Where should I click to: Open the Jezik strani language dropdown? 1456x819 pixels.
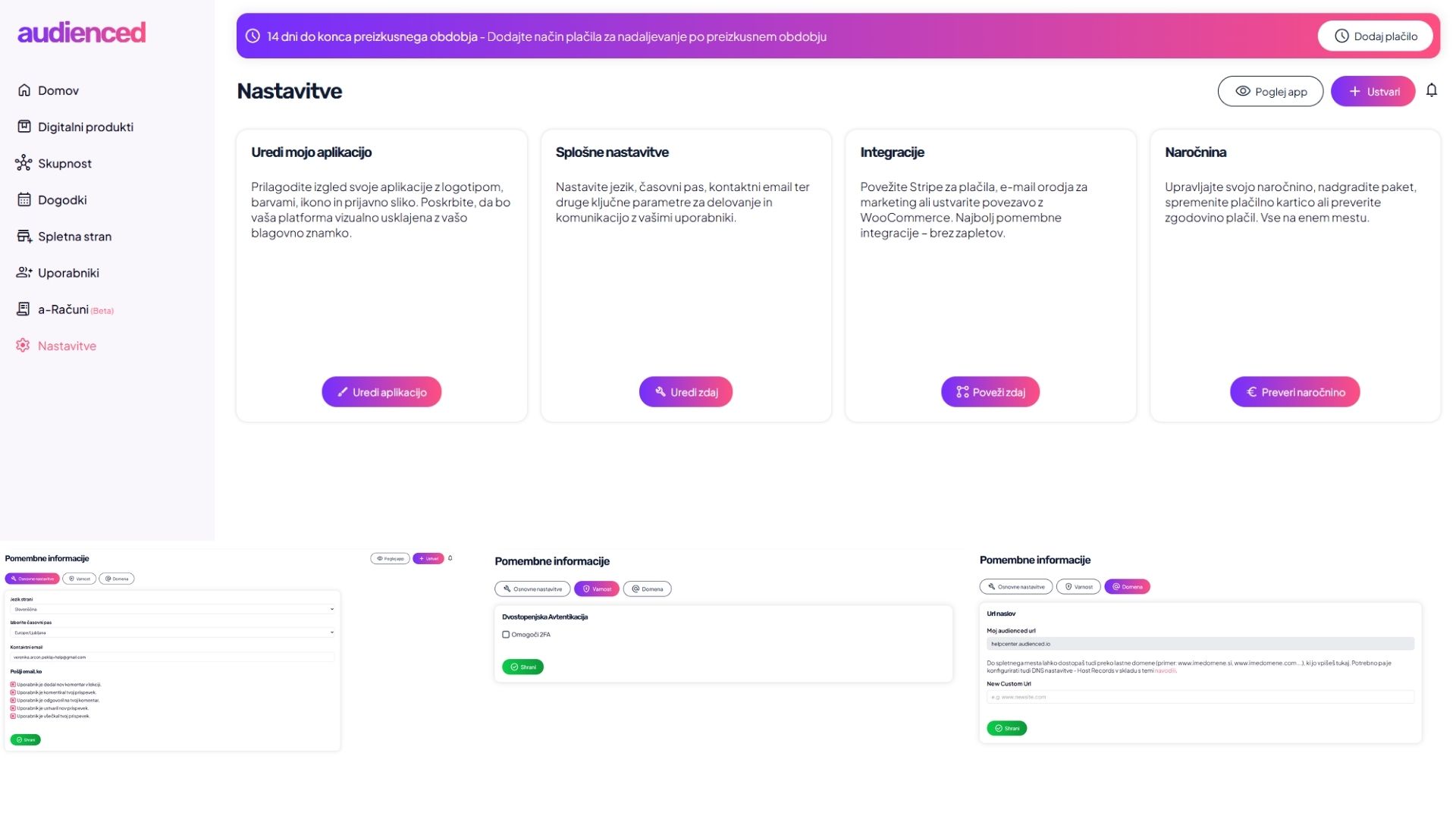click(x=172, y=609)
